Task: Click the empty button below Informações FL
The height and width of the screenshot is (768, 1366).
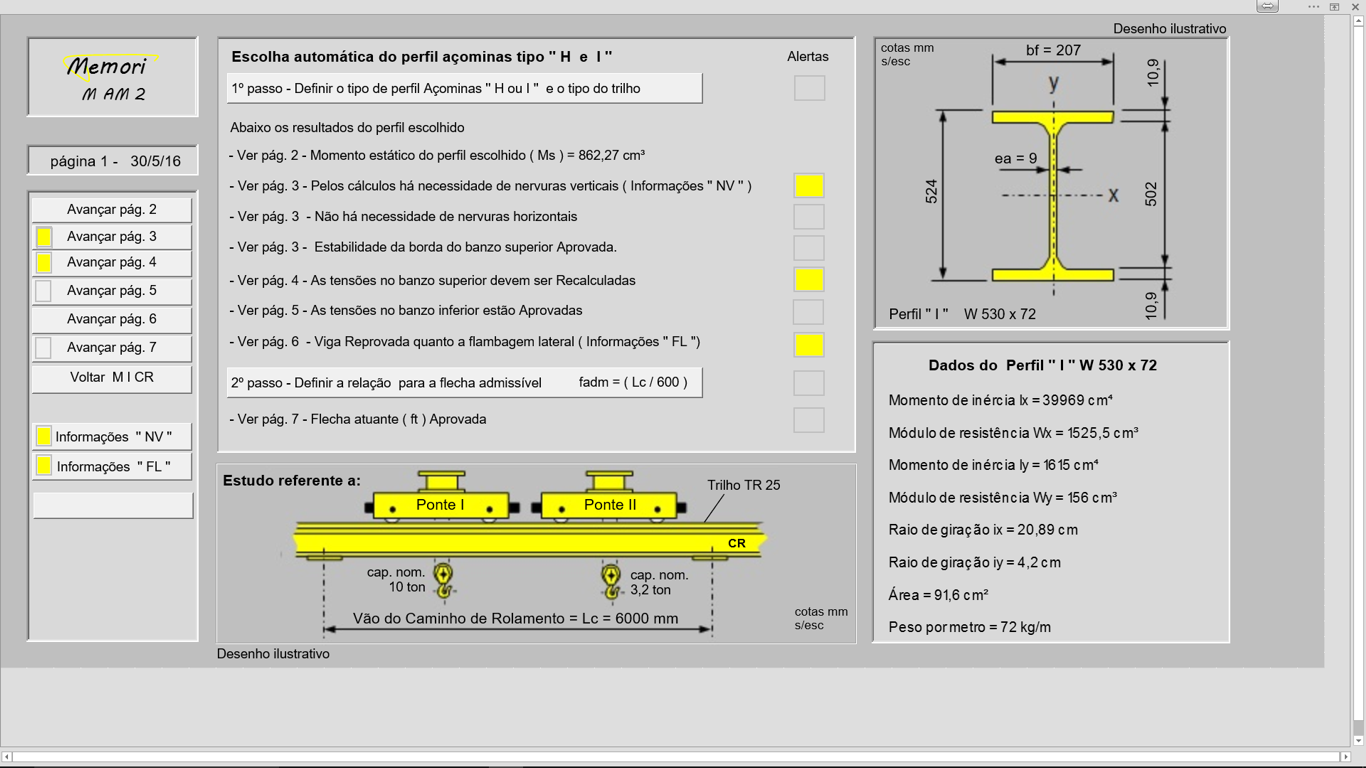Action: 113,505
